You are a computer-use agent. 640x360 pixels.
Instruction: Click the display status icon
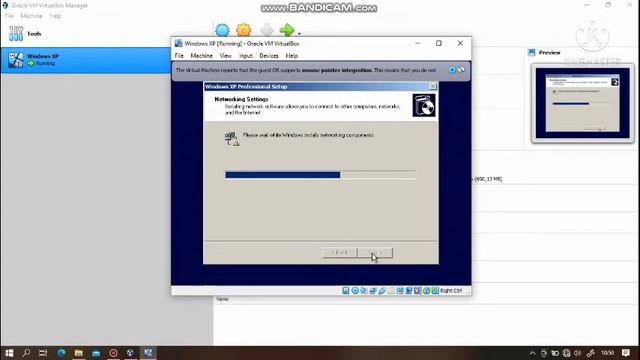coord(400,291)
